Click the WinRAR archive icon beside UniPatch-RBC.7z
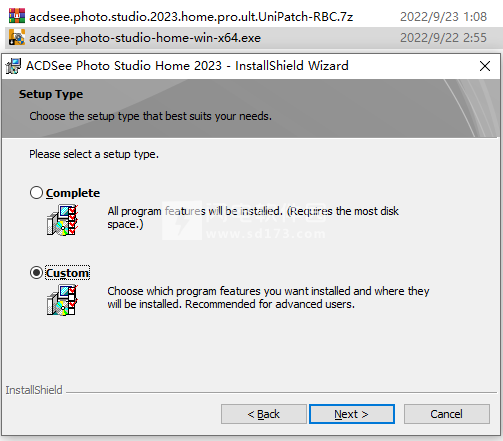The height and width of the screenshot is (441, 503). (17, 16)
